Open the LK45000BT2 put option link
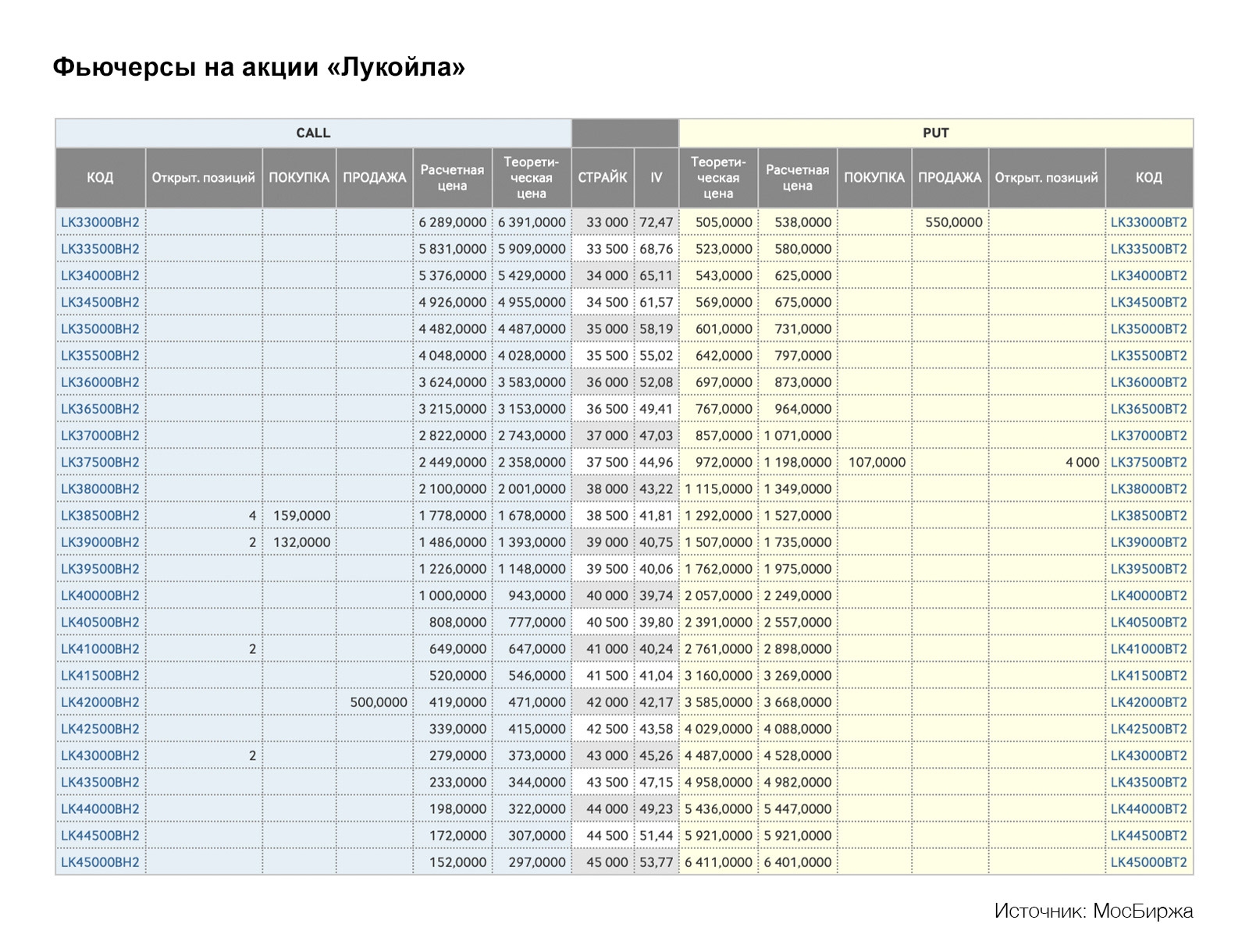The height and width of the screenshot is (952, 1249). pyautogui.click(x=1148, y=861)
